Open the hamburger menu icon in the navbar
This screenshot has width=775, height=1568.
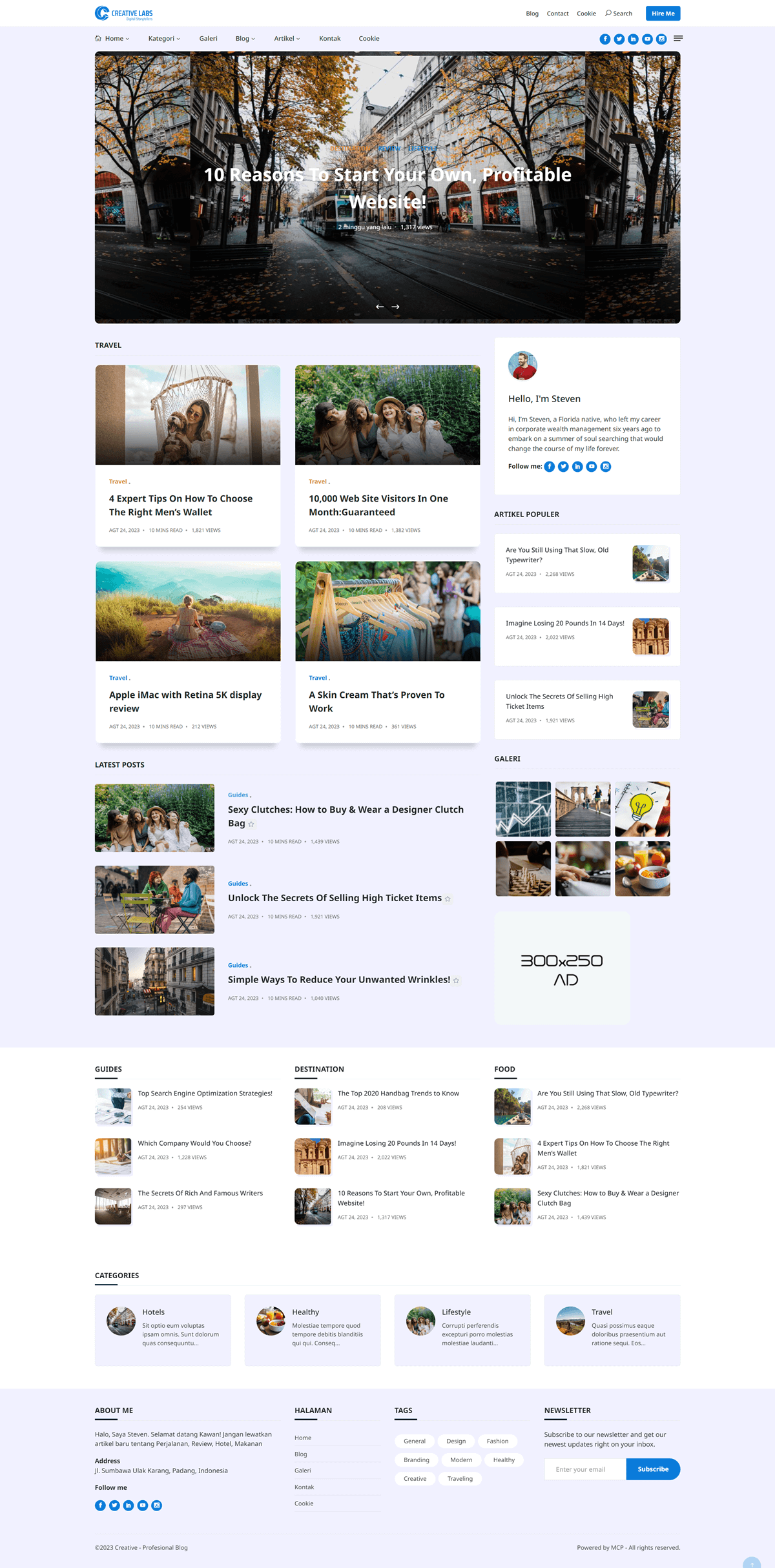[x=678, y=39]
